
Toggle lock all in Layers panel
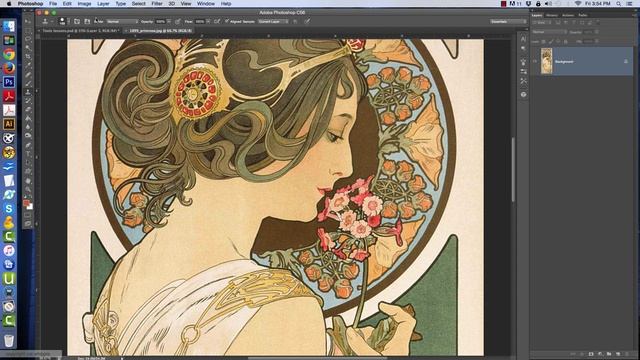tap(566, 42)
